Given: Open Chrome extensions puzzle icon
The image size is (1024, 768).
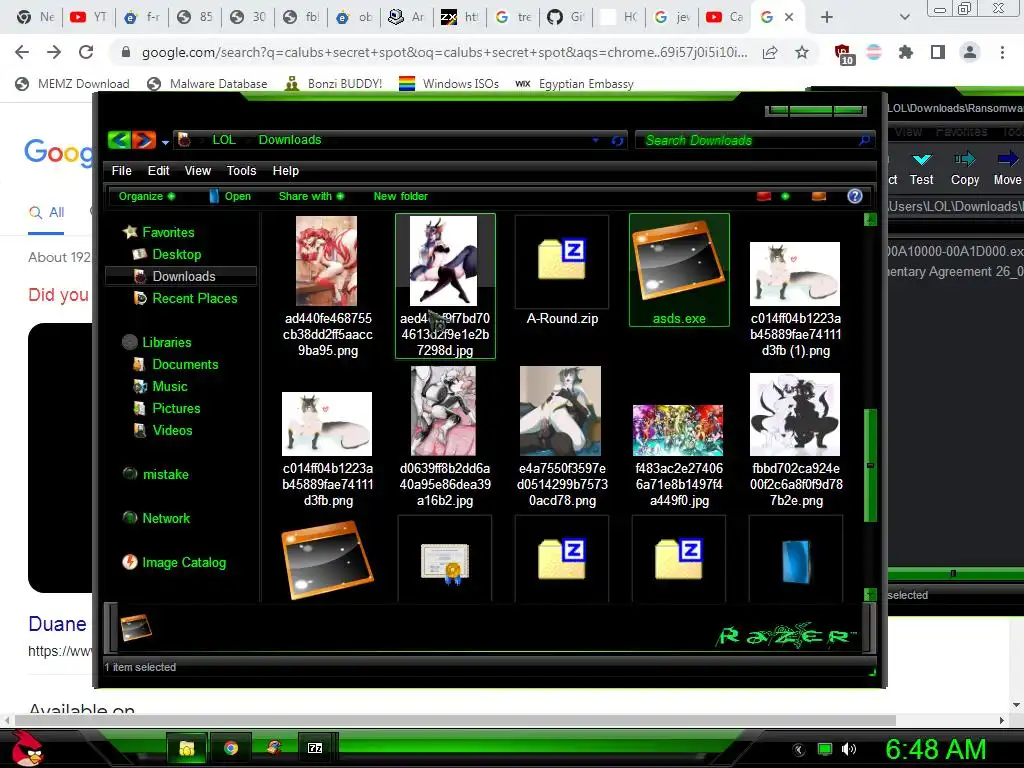Looking at the screenshot, I should pos(905,52).
